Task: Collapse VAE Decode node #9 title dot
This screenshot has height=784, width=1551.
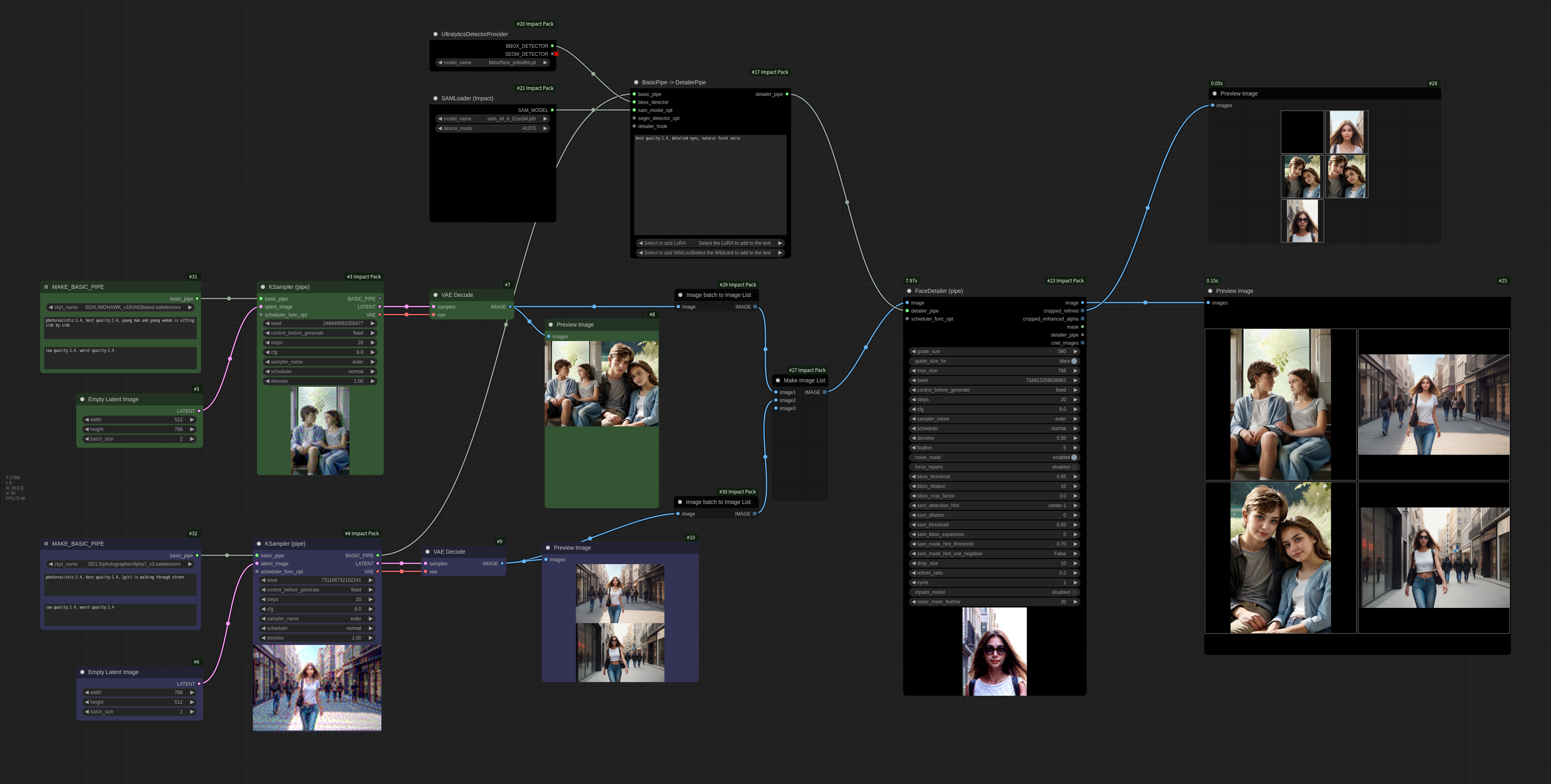Action: [427, 552]
